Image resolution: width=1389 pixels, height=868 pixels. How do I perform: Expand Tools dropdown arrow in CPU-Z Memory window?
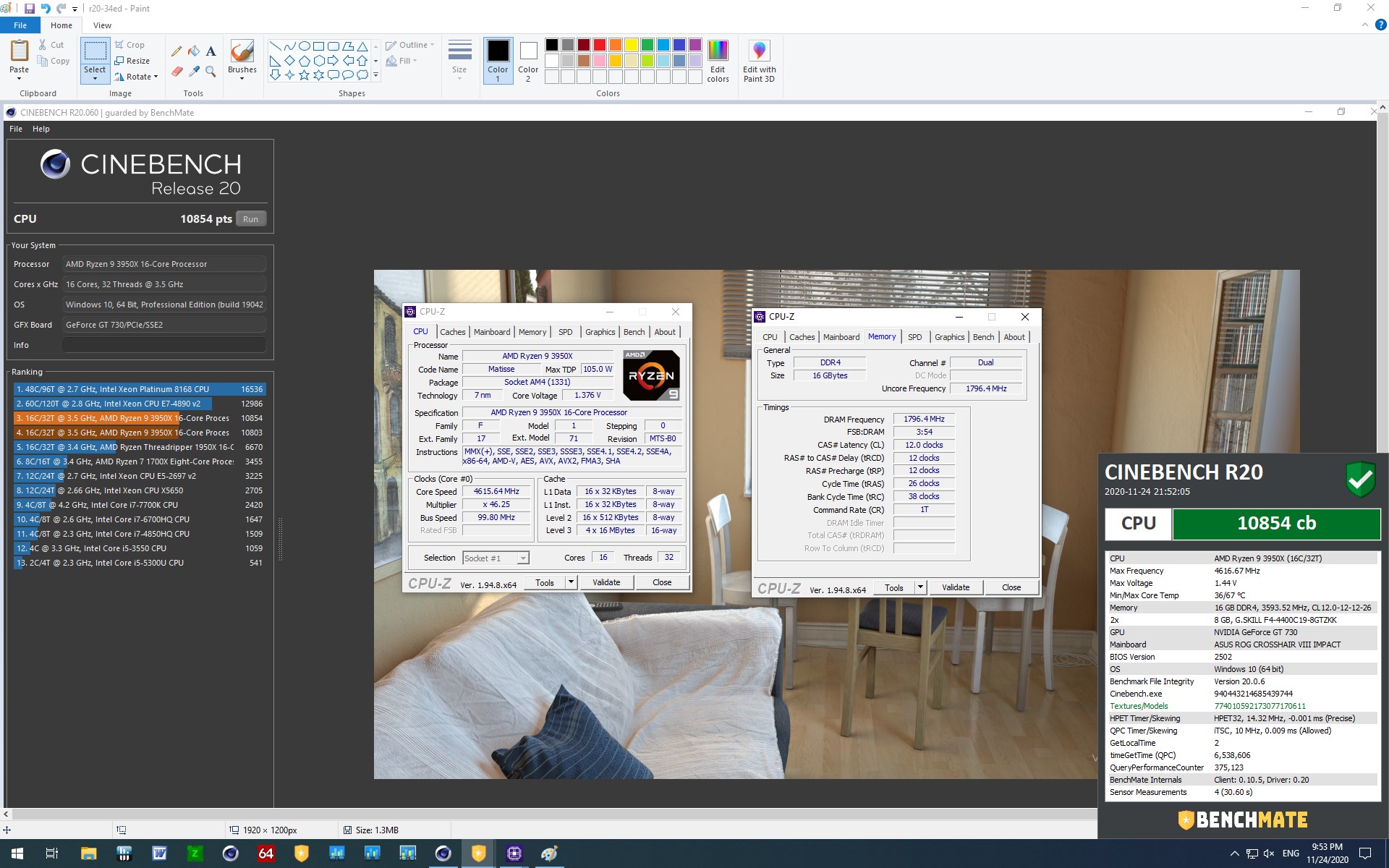[920, 587]
